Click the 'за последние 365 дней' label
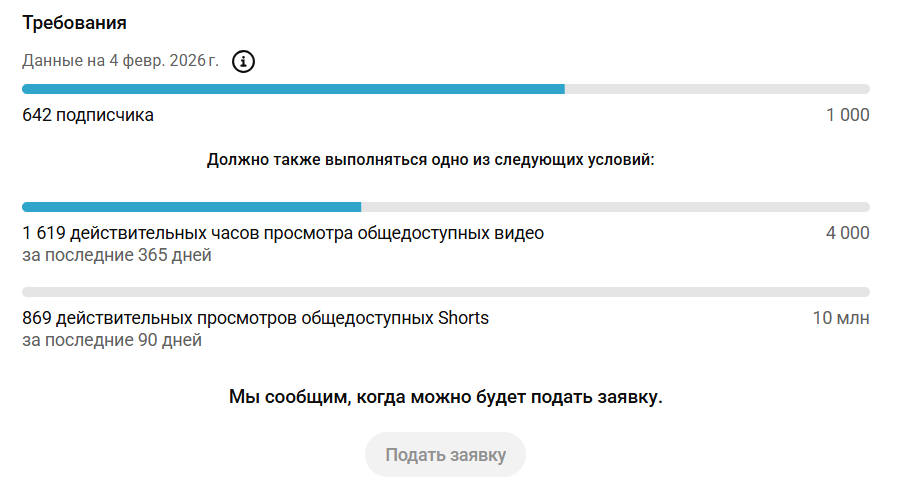The image size is (897, 495). [x=117, y=255]
